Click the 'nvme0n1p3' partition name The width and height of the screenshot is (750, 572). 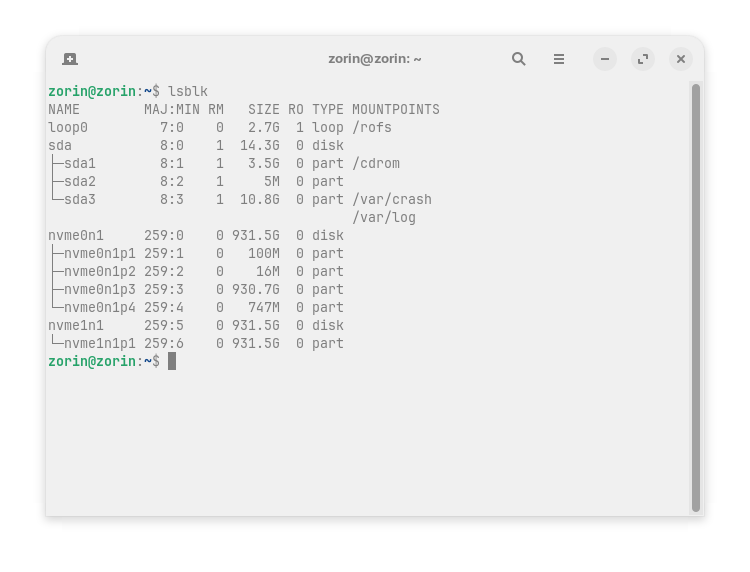[x=99, y=289]
